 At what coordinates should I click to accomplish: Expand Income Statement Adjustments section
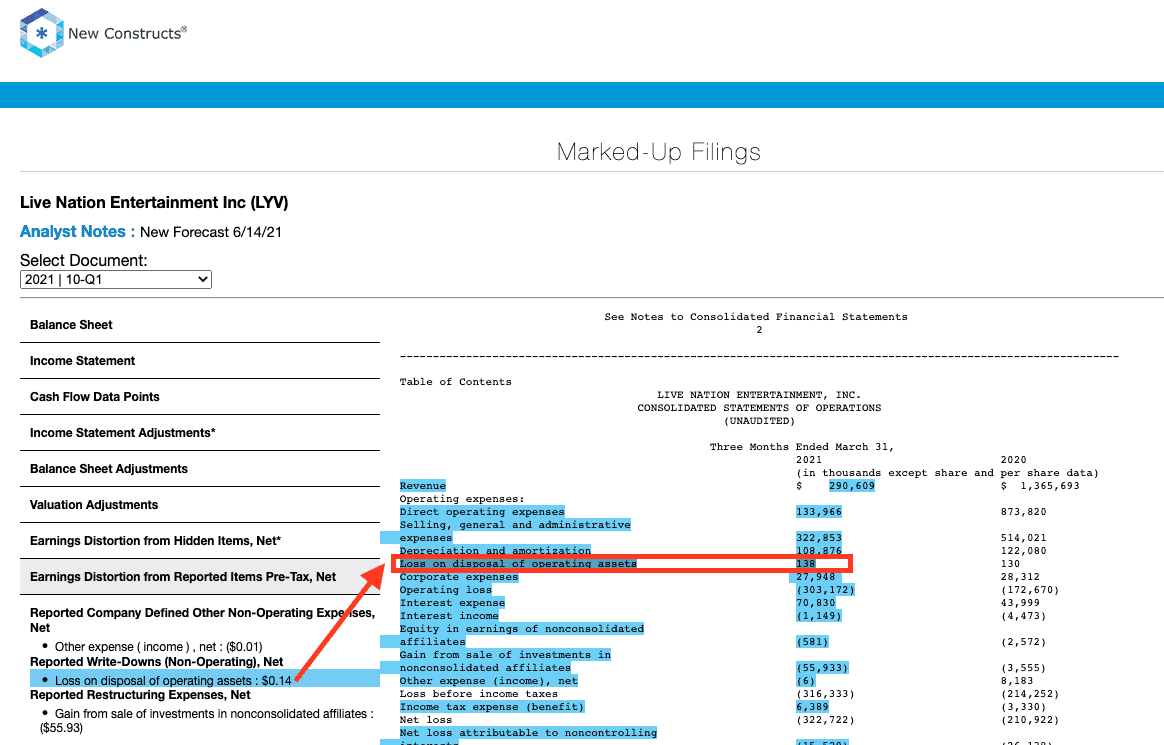click(x=200, y=433)
